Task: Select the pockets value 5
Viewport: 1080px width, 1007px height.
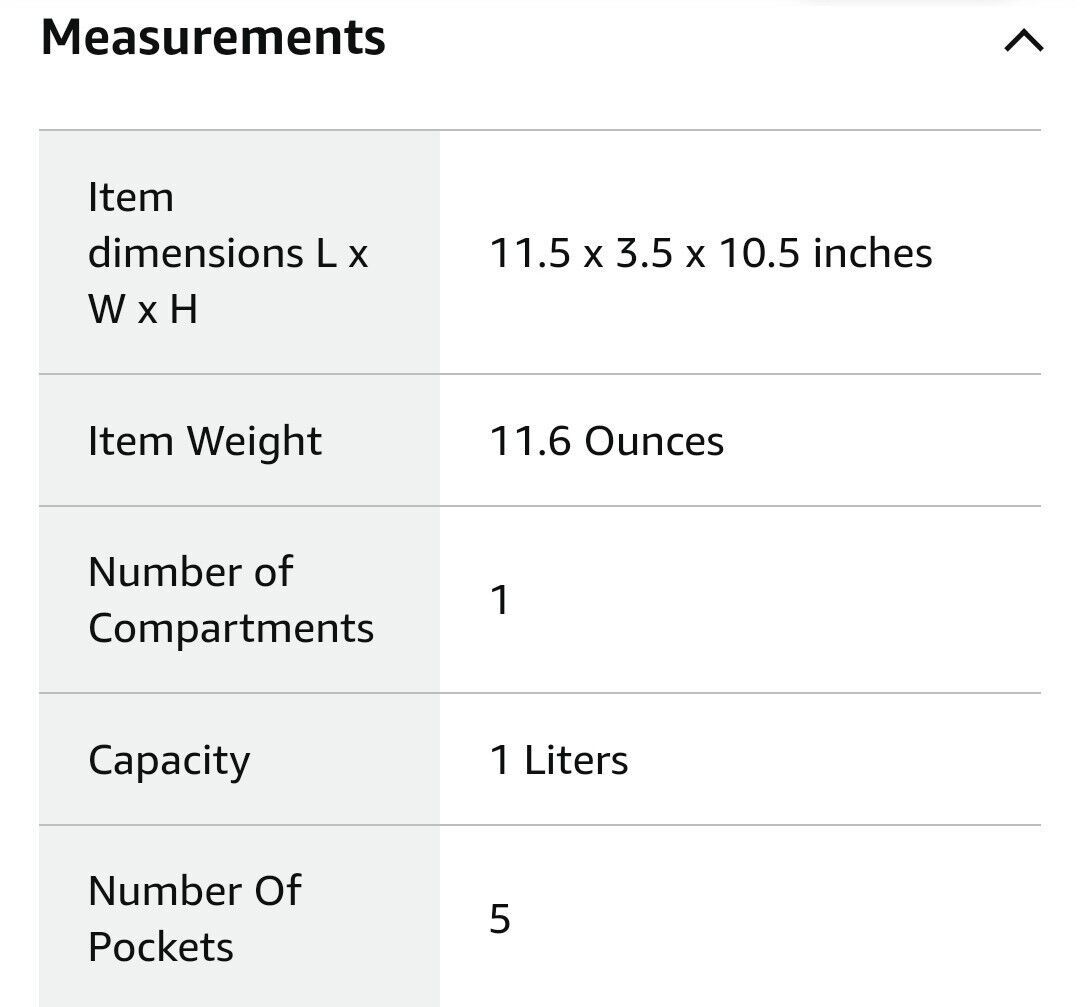Action: click(x=500, y=919)
